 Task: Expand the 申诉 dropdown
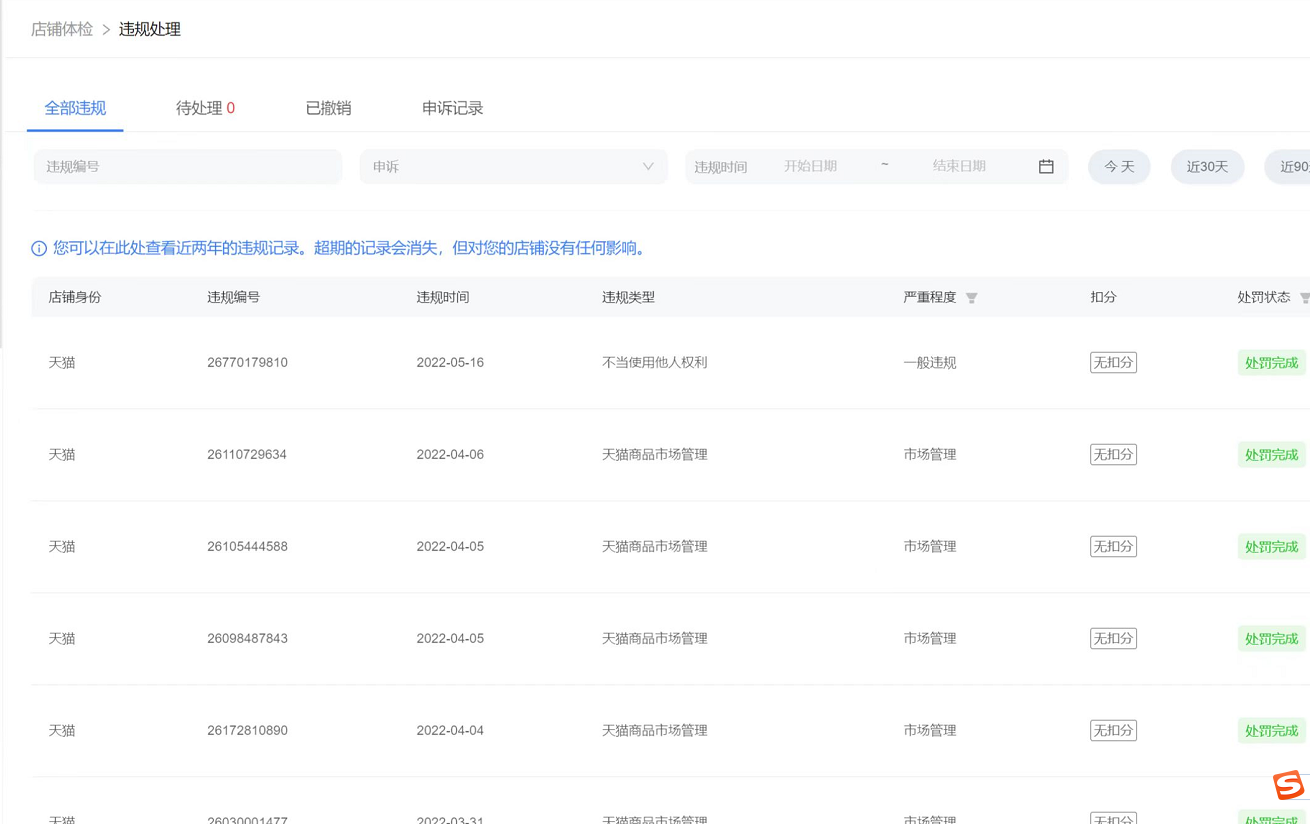pyautogui.click(x=513, y=167)
